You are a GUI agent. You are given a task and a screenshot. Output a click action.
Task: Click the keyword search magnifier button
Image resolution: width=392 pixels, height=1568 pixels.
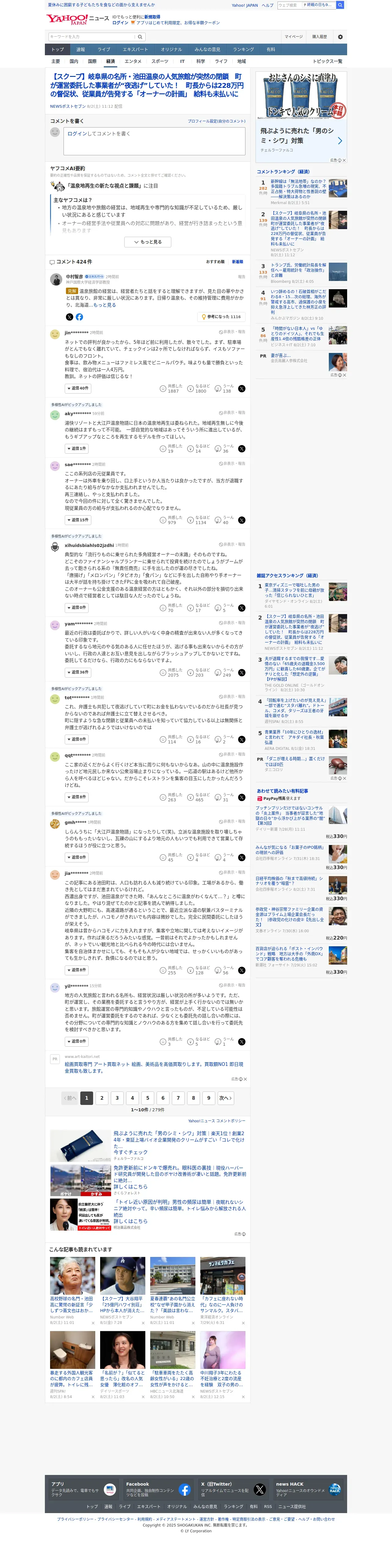[140, 37]
